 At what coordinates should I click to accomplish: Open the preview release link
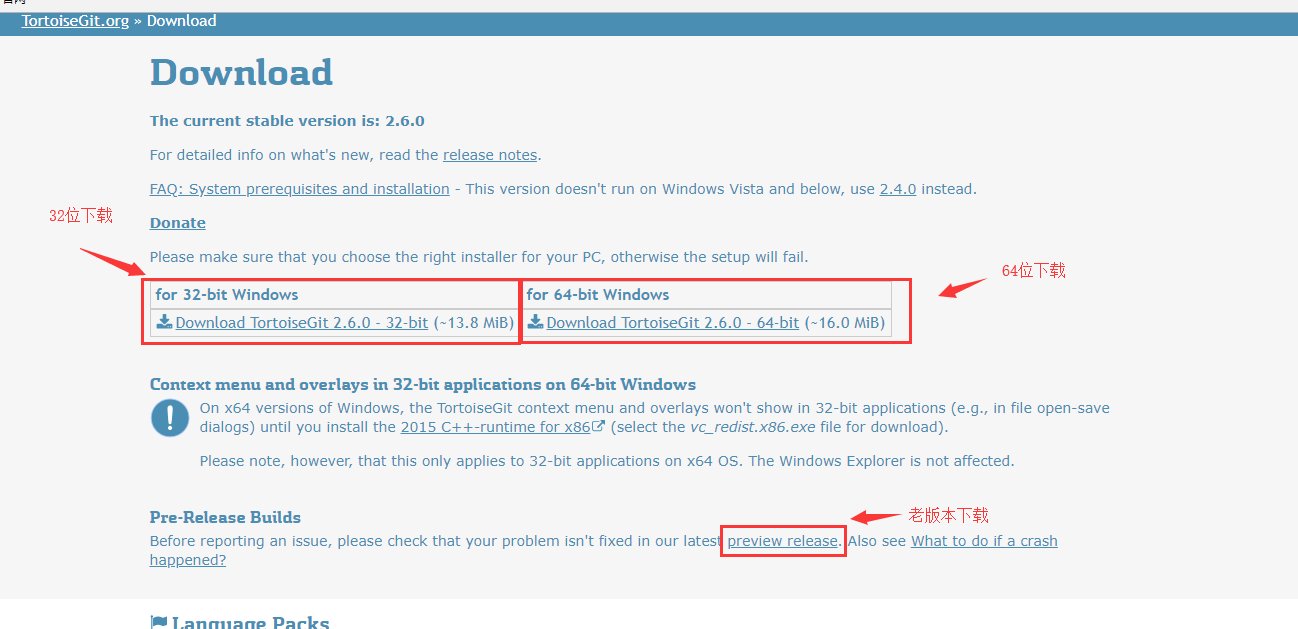tap(783, 541)
